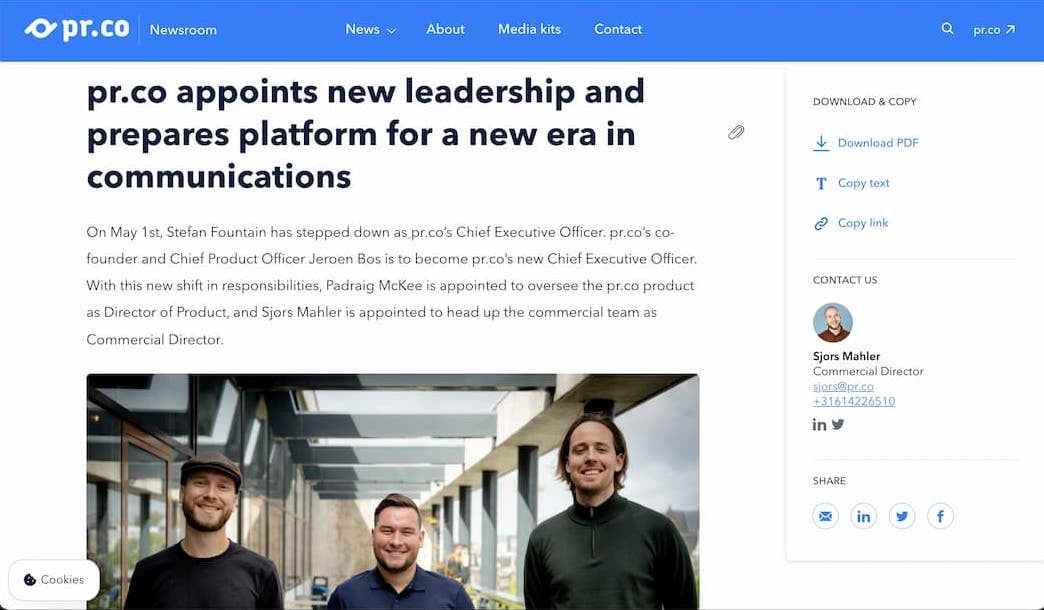Share article on Twitter circle icon
The image size is (1044, 610).
click(x=902, y=516)
